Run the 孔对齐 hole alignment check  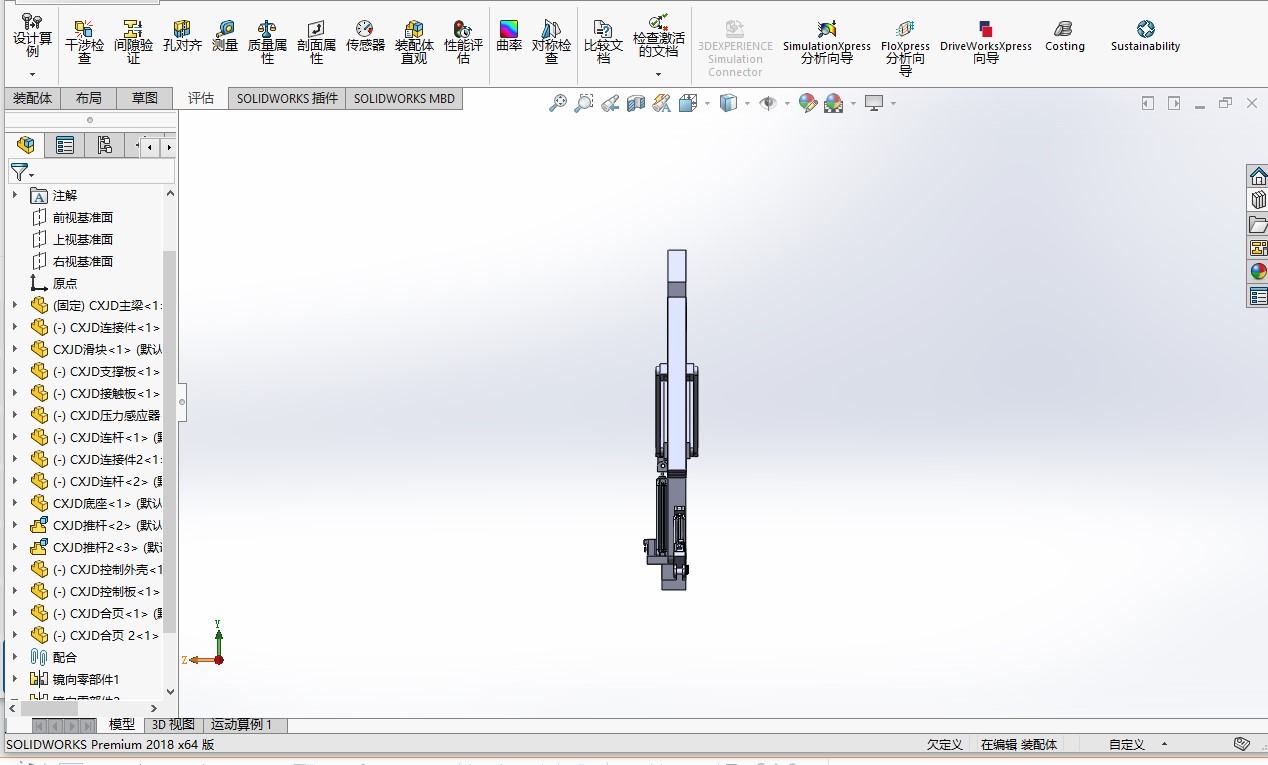[182, 36]
